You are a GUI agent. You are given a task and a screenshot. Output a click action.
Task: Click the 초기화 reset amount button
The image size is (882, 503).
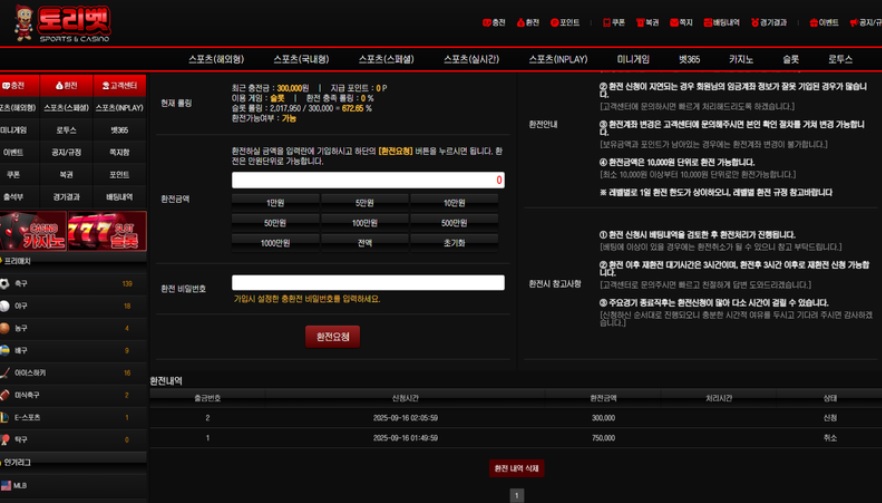[x=454, y=242]
